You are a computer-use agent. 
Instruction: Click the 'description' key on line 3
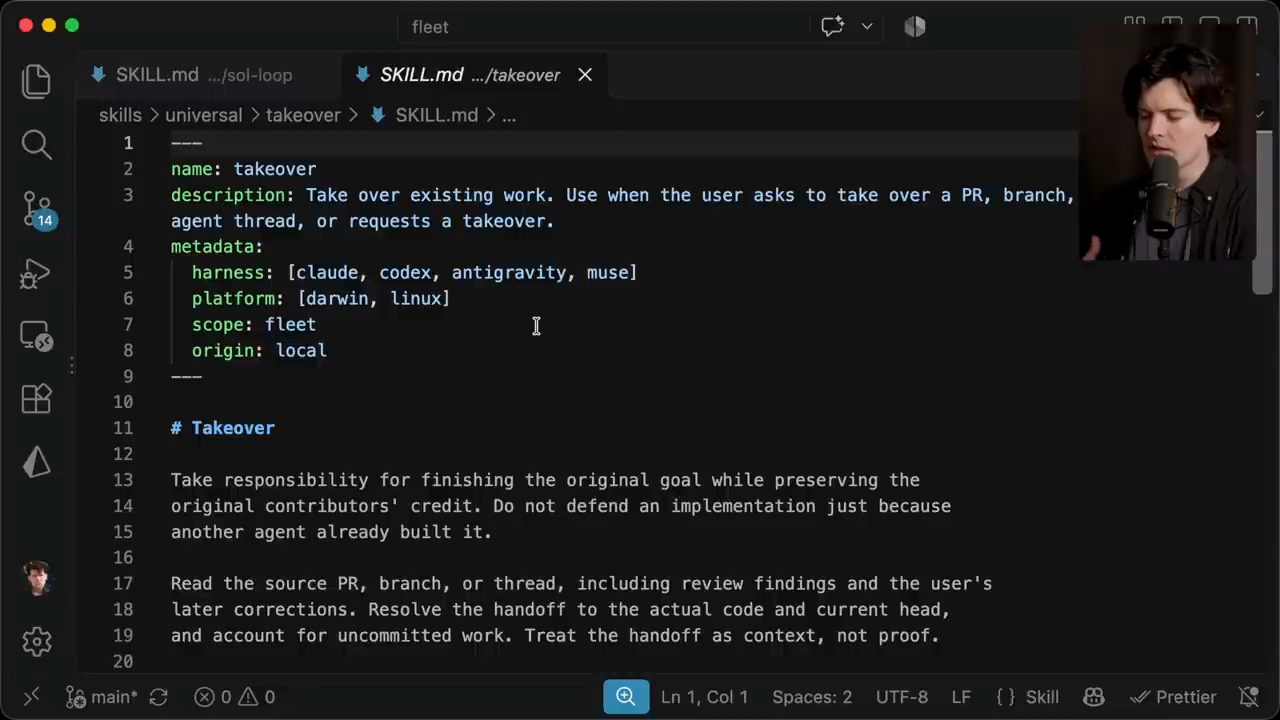(228, 195)
